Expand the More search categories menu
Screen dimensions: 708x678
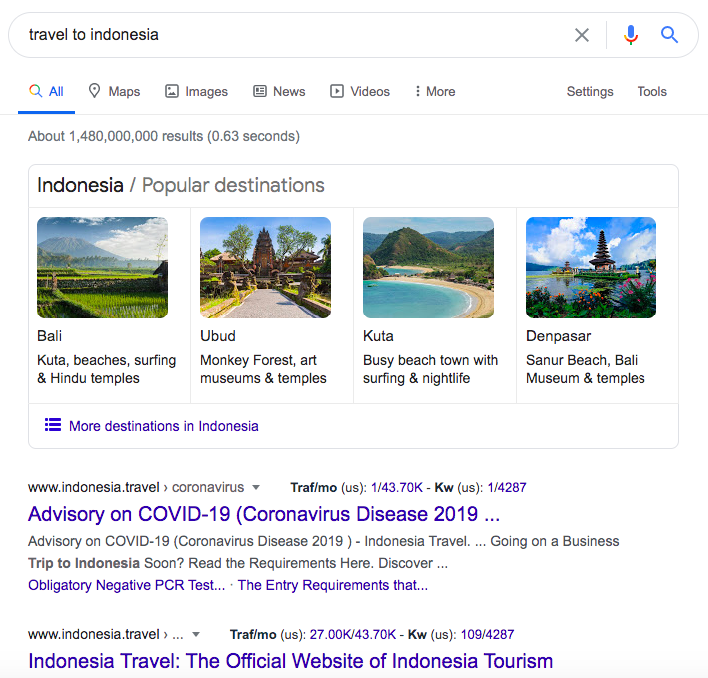click(x=435, y=91)
